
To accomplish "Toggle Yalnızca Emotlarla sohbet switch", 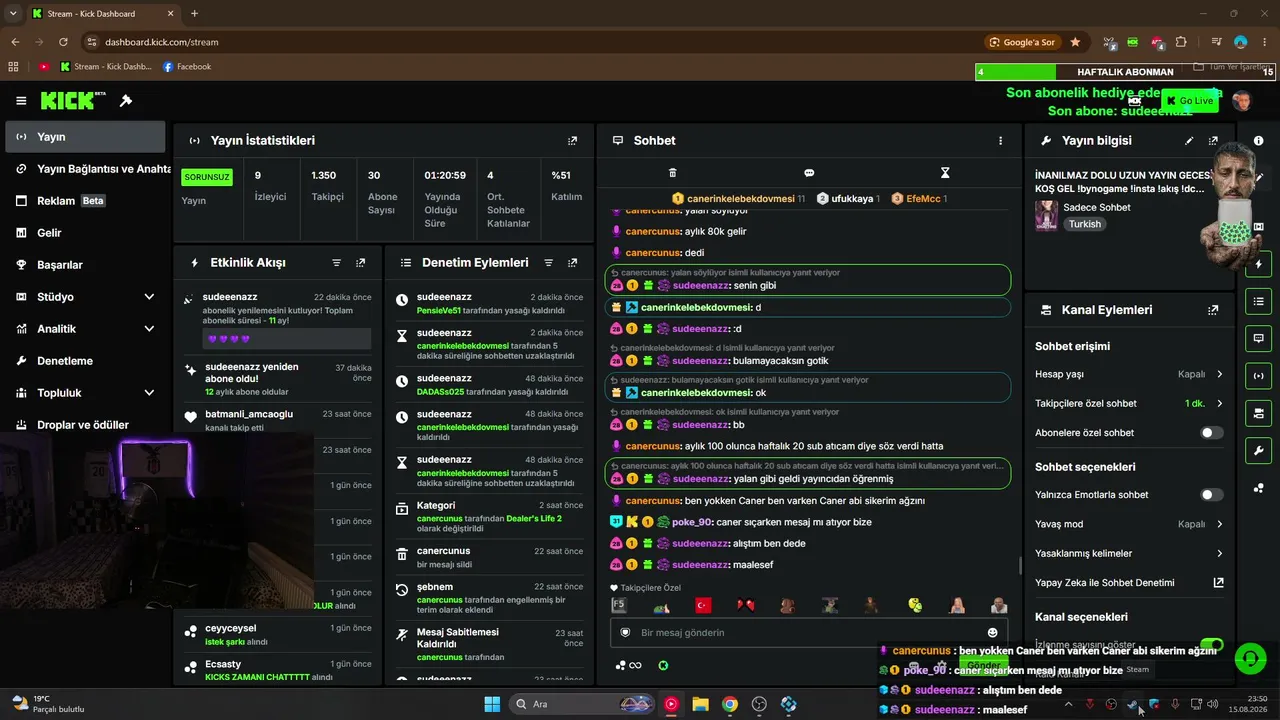I will (1211, 495).
